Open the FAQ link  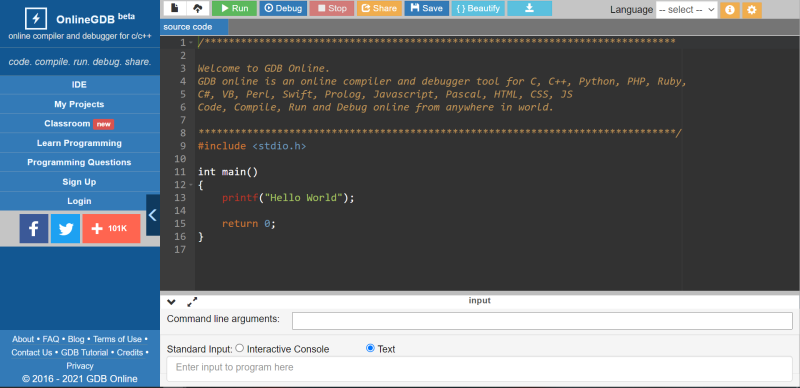[x=51, y=339]
